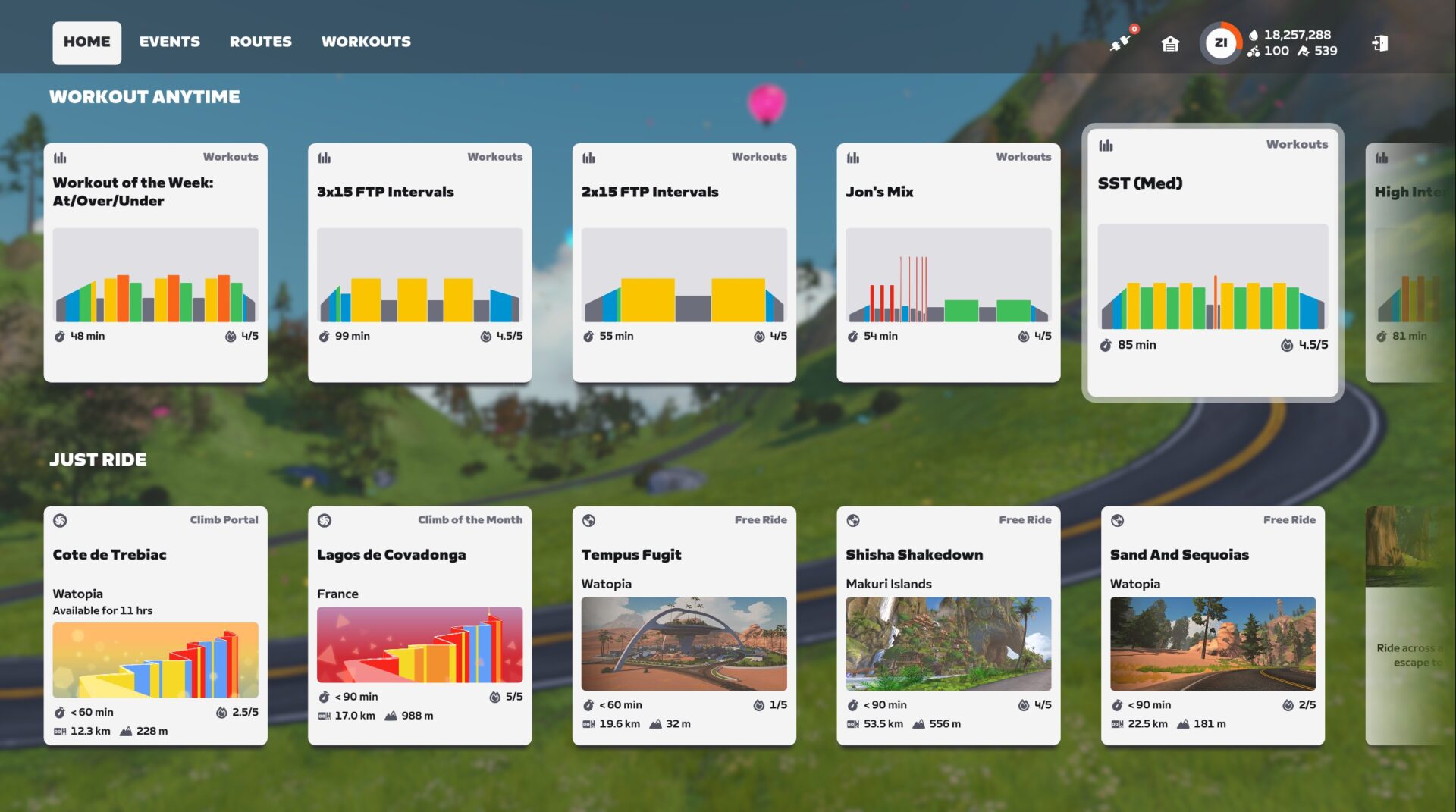Click the 2x15 FTP Intervals workout chart
Screen dimensions: 1456x812
click(x=683, y=275)
